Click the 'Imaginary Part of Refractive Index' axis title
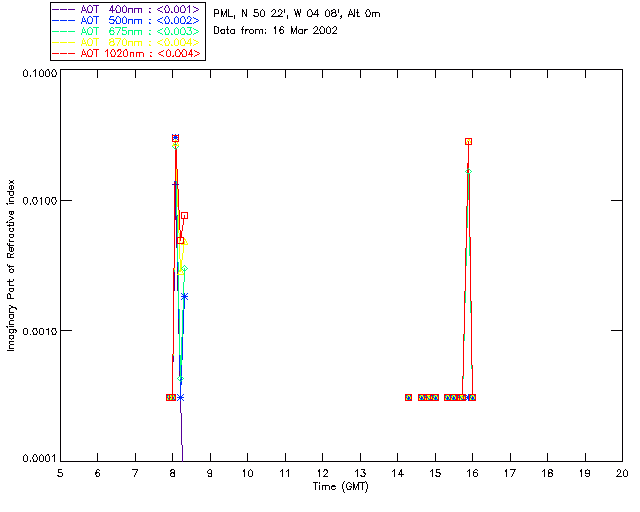The height and width of the screenshot is (512, 640). 11,265
